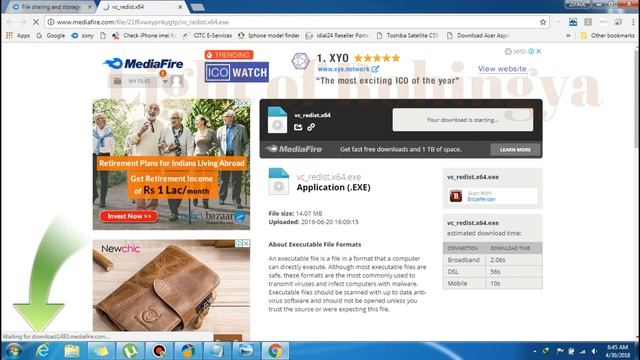The height and width of the screenshot is (360, 640).
Task: Click the browser Forward arrow
Action: [x=22, y=22]
